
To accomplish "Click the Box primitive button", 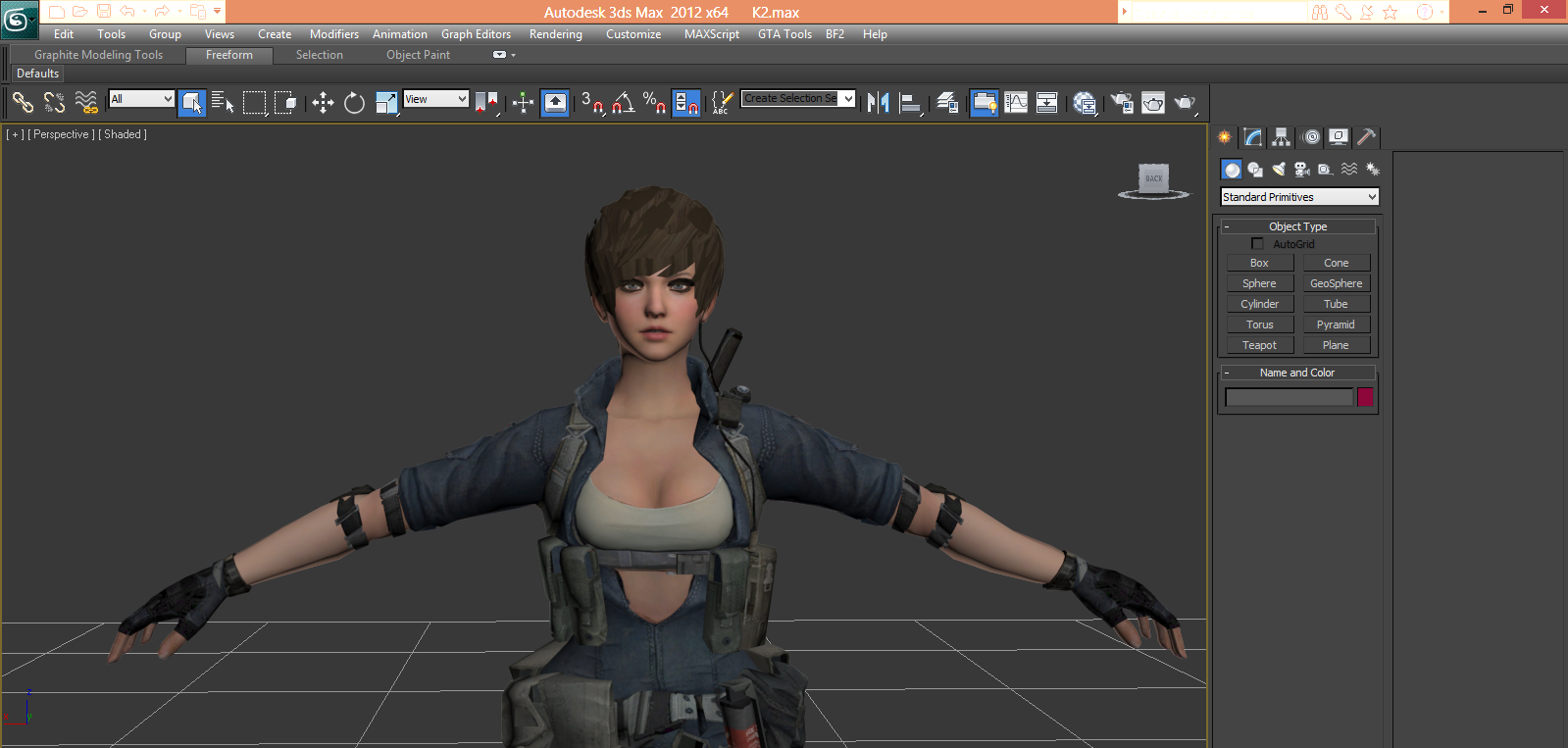I will 1260,263.
